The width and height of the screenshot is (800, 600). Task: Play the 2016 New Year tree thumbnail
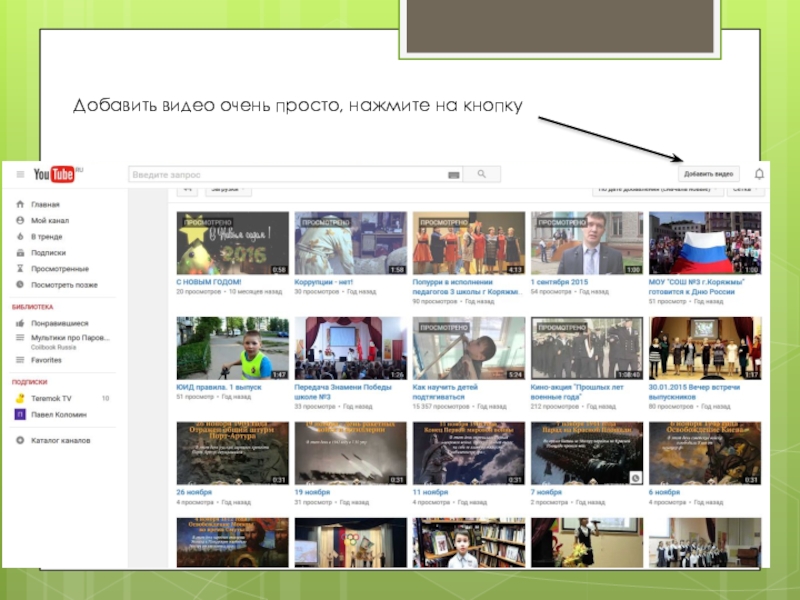(x=233, y=243)
